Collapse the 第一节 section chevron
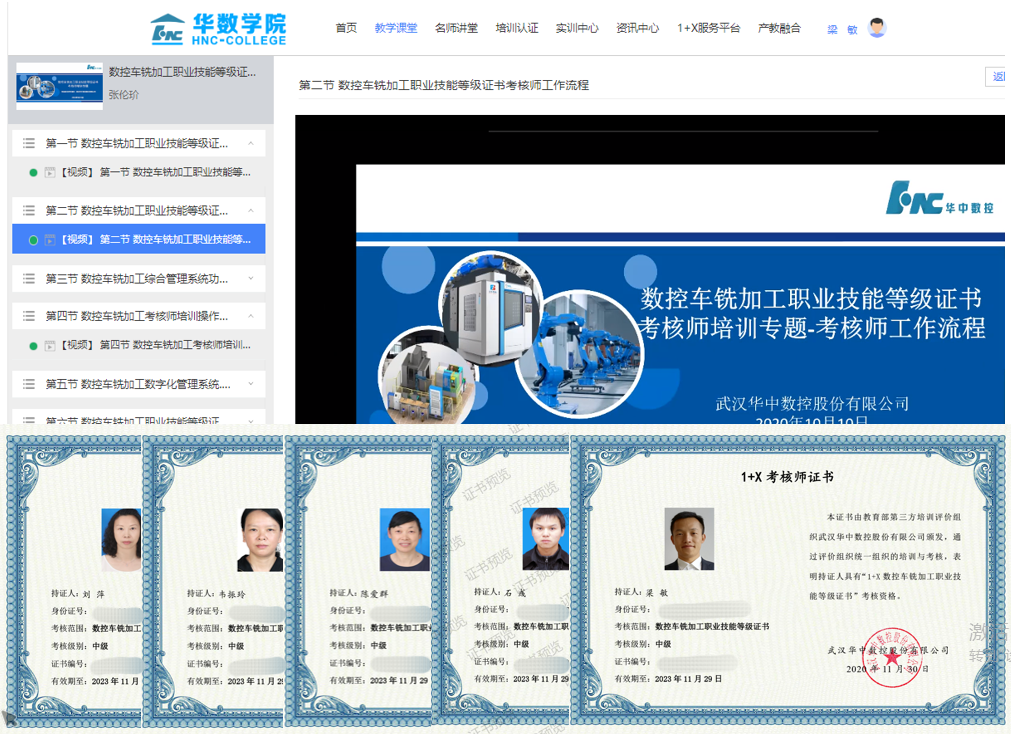 [x=250, y=144]
